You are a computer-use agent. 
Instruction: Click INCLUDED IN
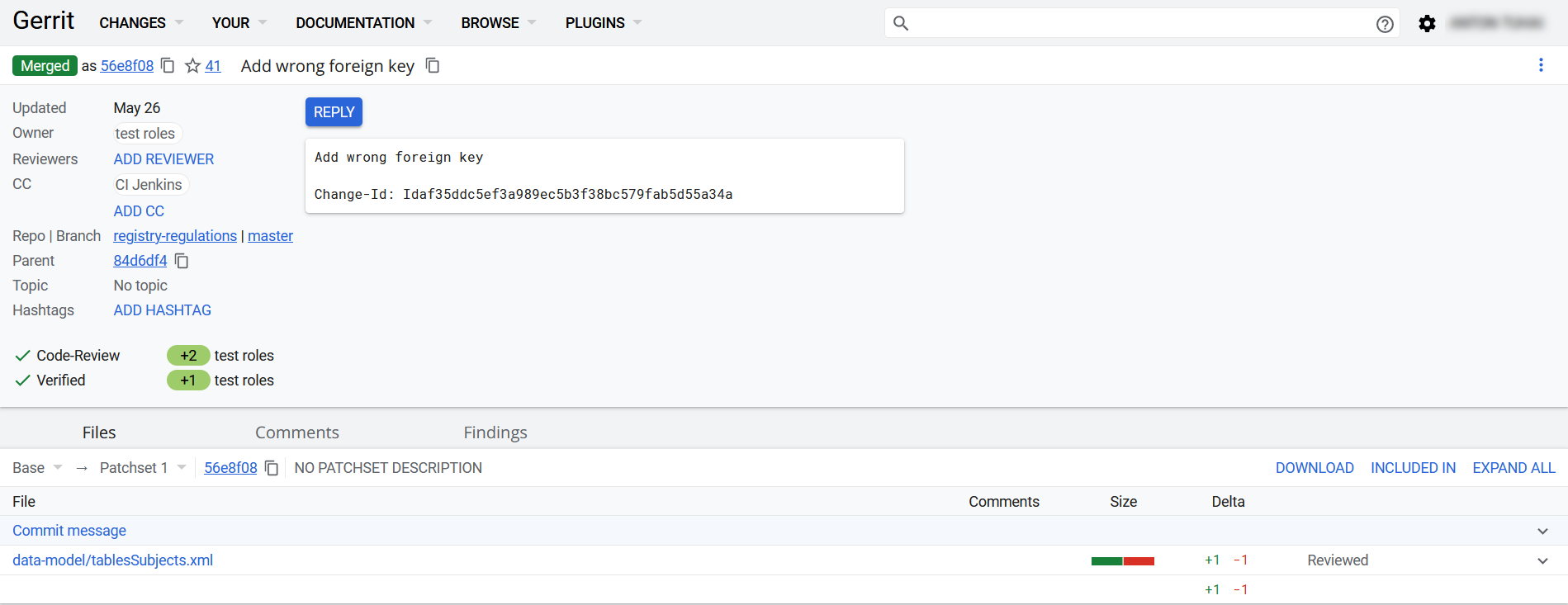click(1414, 468)
